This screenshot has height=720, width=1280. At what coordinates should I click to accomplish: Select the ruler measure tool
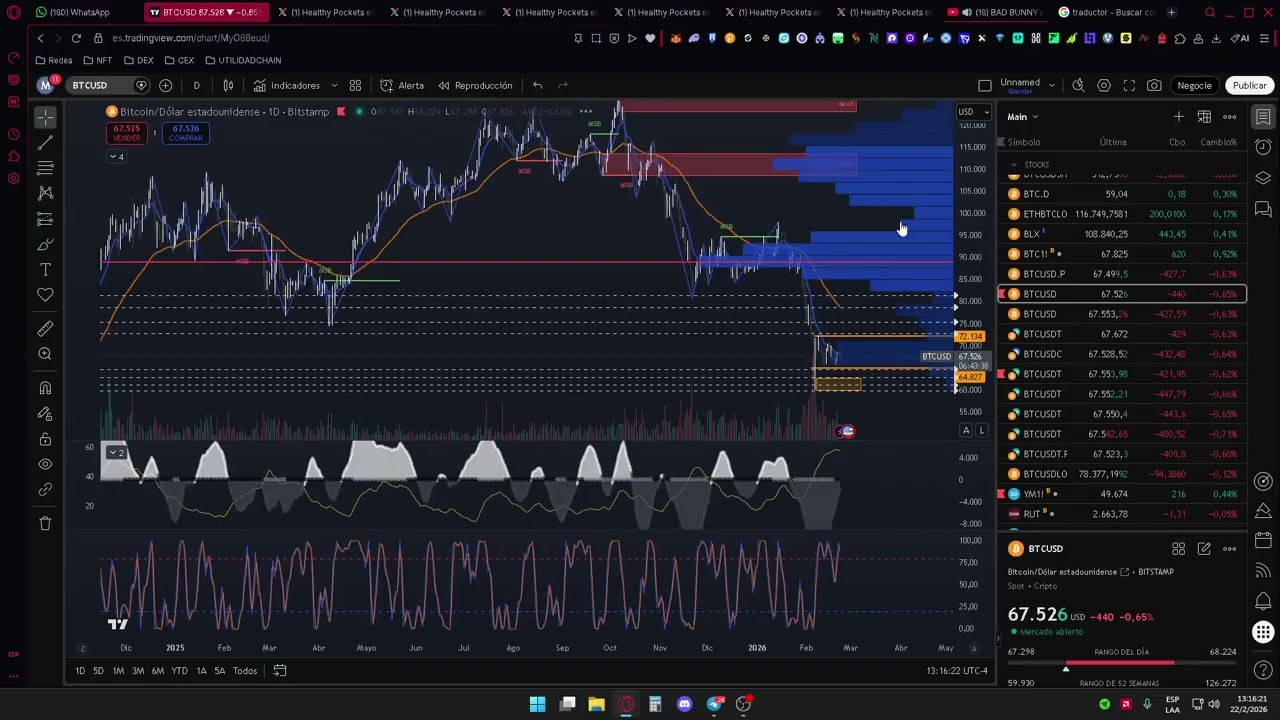45,329
